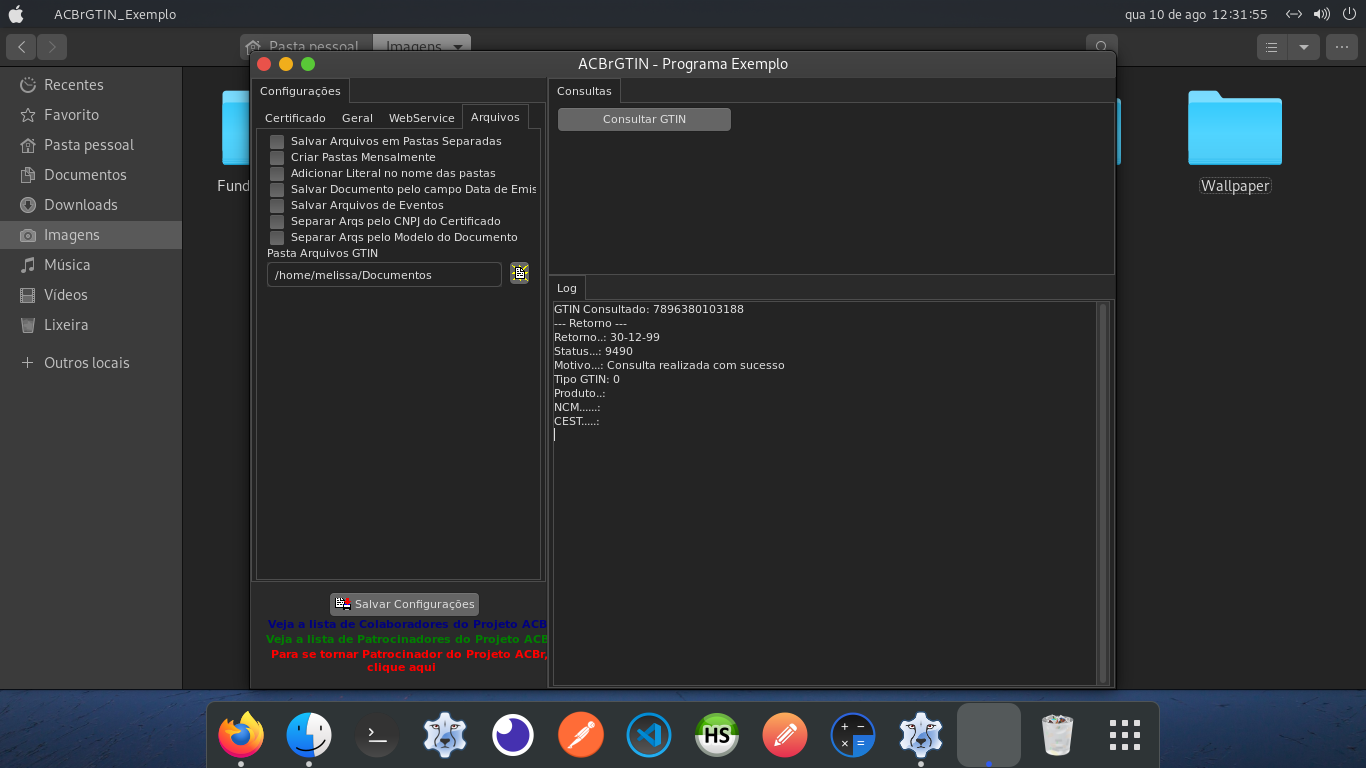Viewport: 1366px width, 768px height.
Task: Toggle Adicionar Literal no nome das pastas
Action: pyautogui.click(x=277, y=174)
